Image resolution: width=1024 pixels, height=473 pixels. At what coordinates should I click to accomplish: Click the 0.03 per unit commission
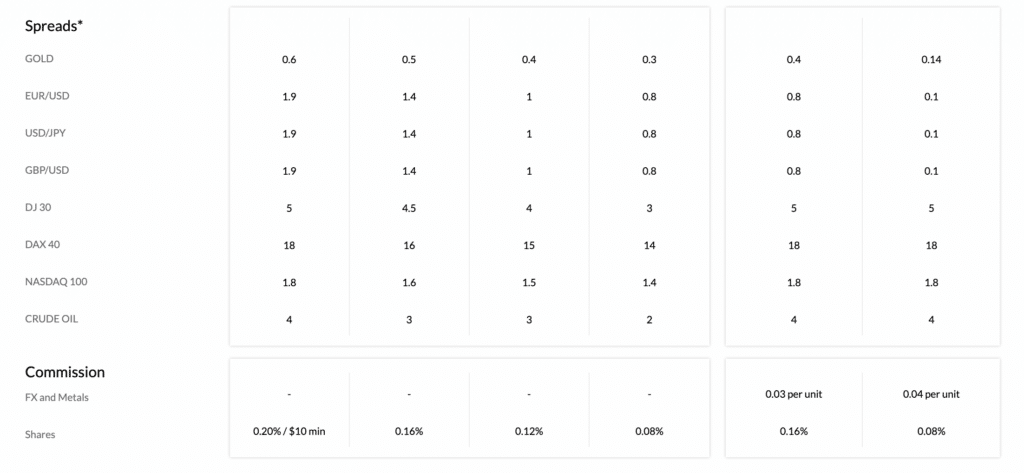(793, 395)
